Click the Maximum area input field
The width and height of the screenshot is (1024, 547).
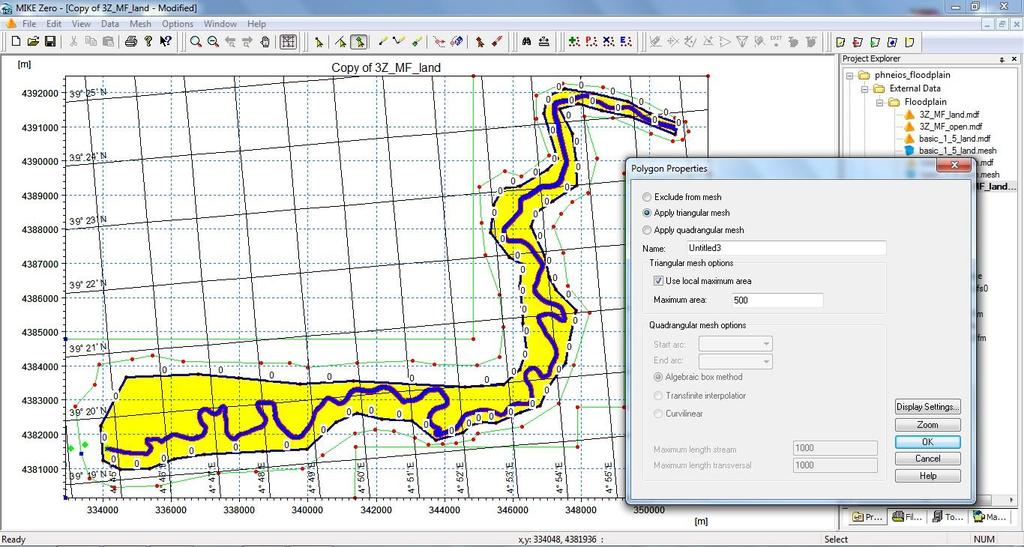click(776, 300)
